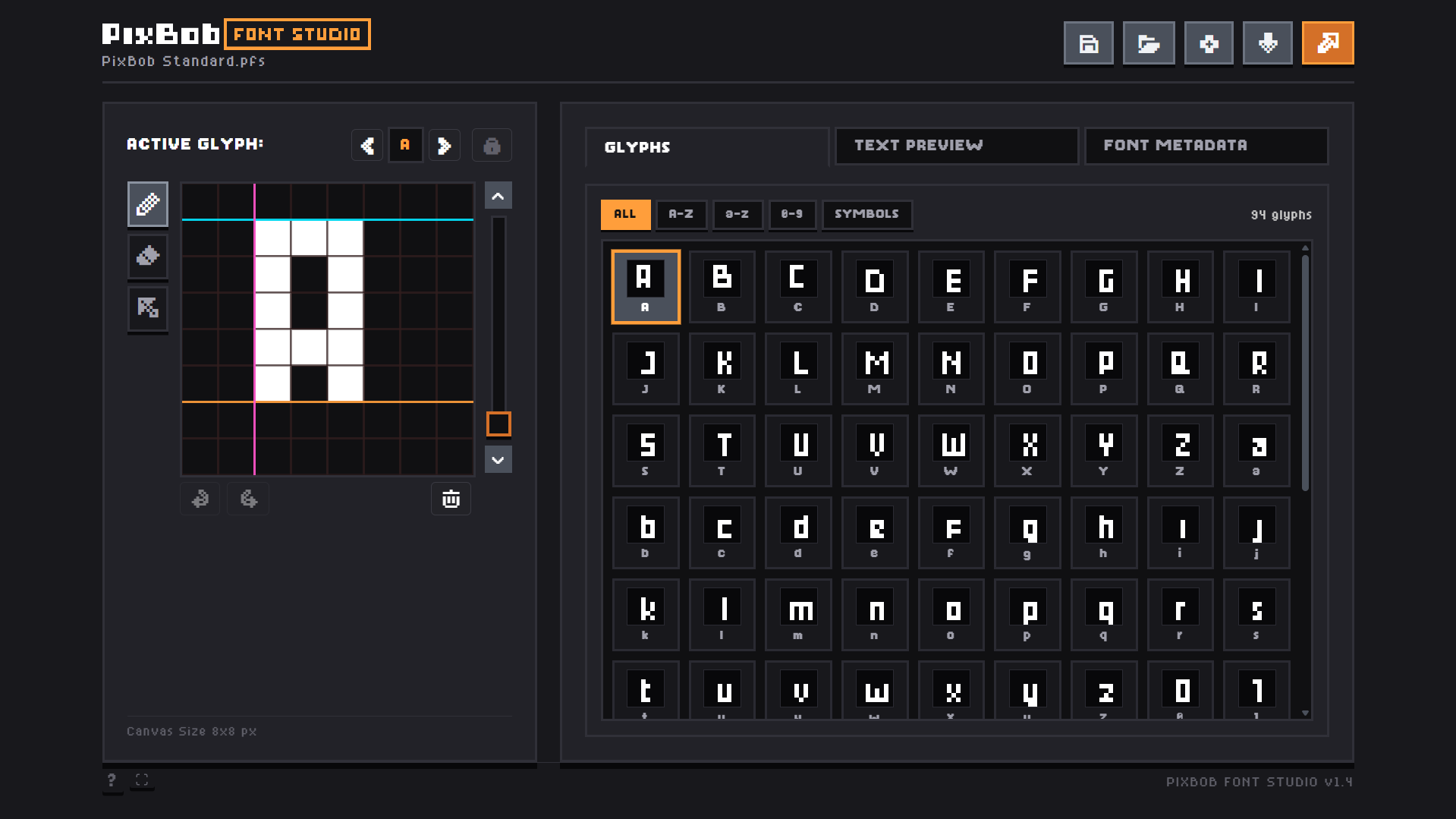Click the down chevron beside canvas
This screenshot has width=1456, height=819.
498,460
